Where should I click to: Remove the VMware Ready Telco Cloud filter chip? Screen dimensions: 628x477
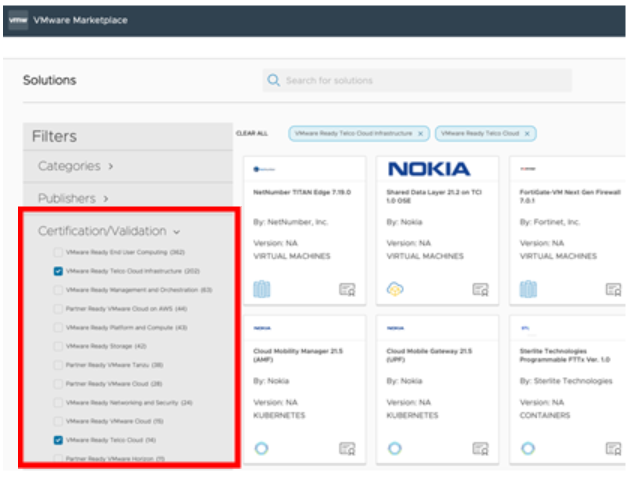(527, 133)
